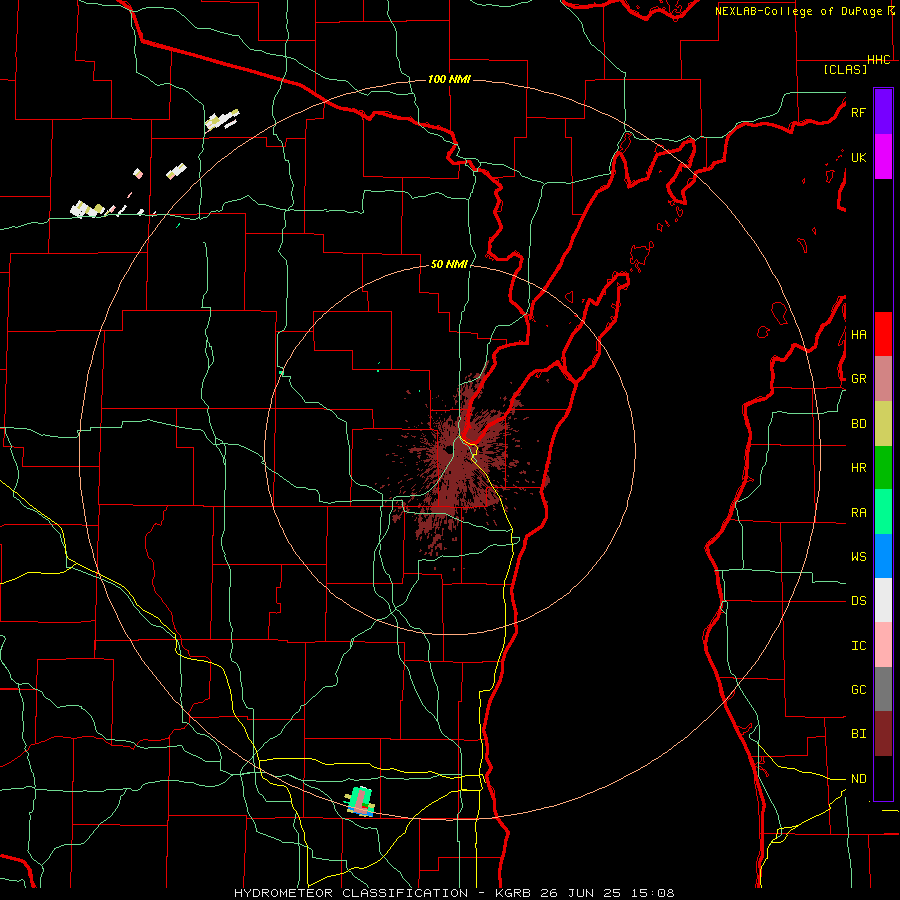Screen dimensions: 900x900
Task: Click the GC gray legend swatch
Action: pos(883,689)
